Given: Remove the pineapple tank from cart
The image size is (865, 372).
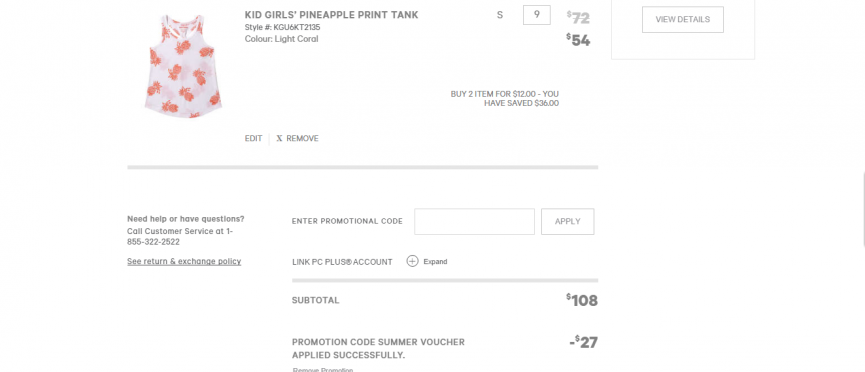Looking at the screenshot, I should pos(302,139).
